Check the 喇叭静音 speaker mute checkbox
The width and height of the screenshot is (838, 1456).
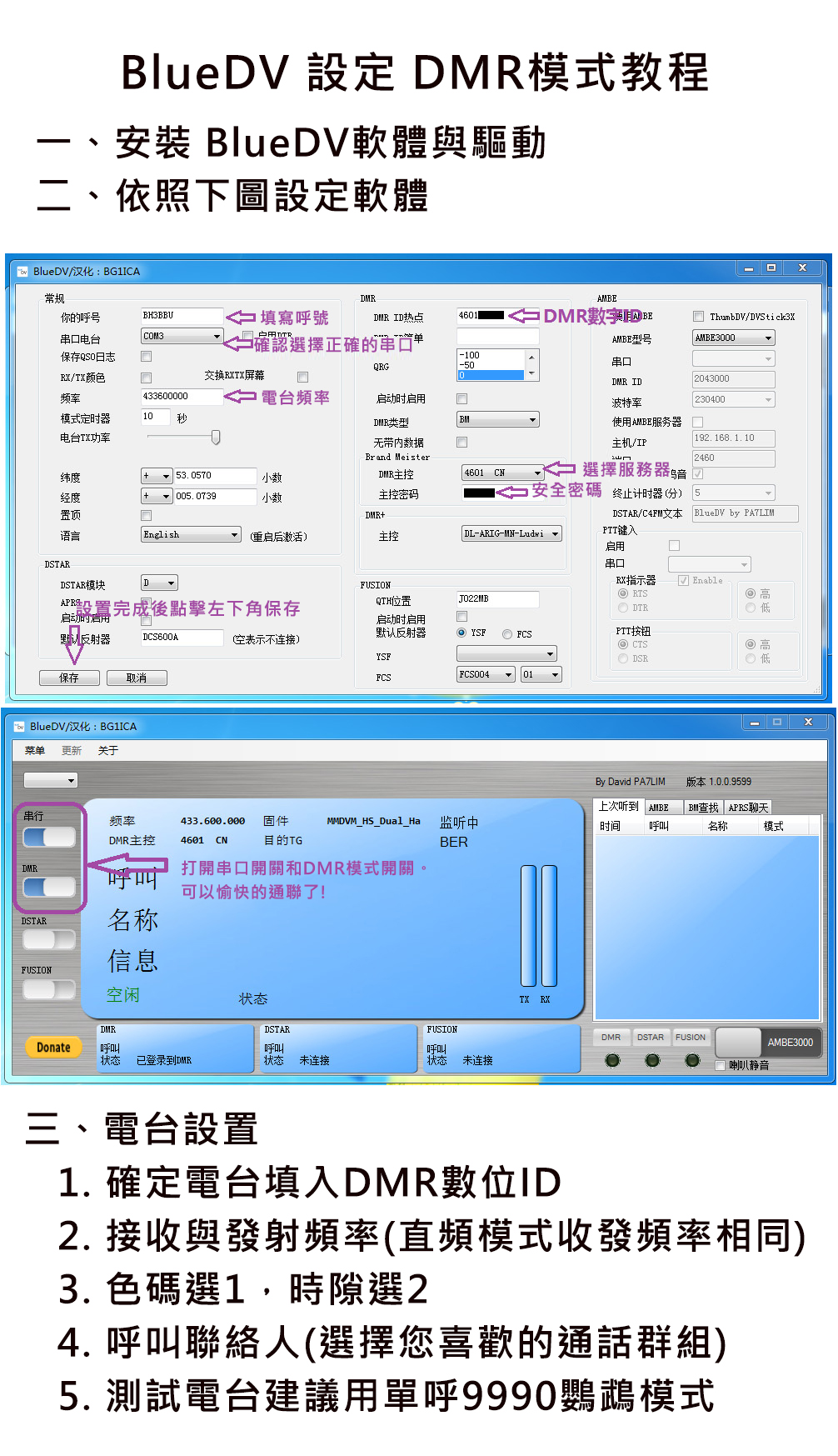tap(721, 1065)
